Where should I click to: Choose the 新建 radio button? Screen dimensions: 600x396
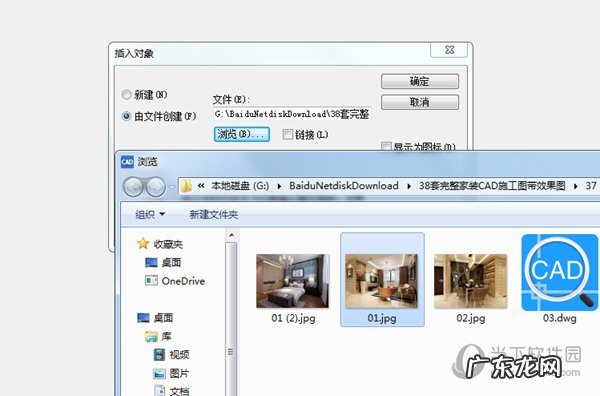[x=126, y=95]
